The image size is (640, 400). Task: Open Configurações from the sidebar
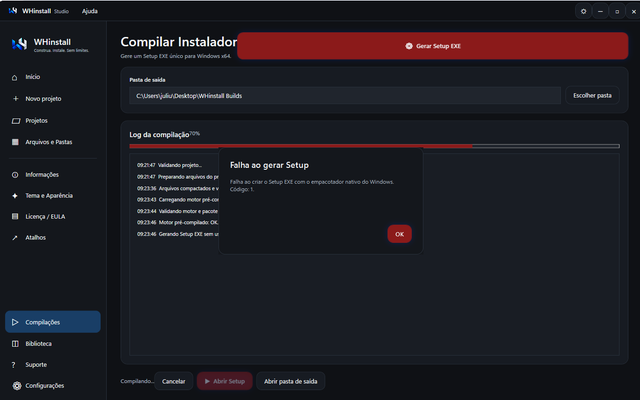[52, 386]
